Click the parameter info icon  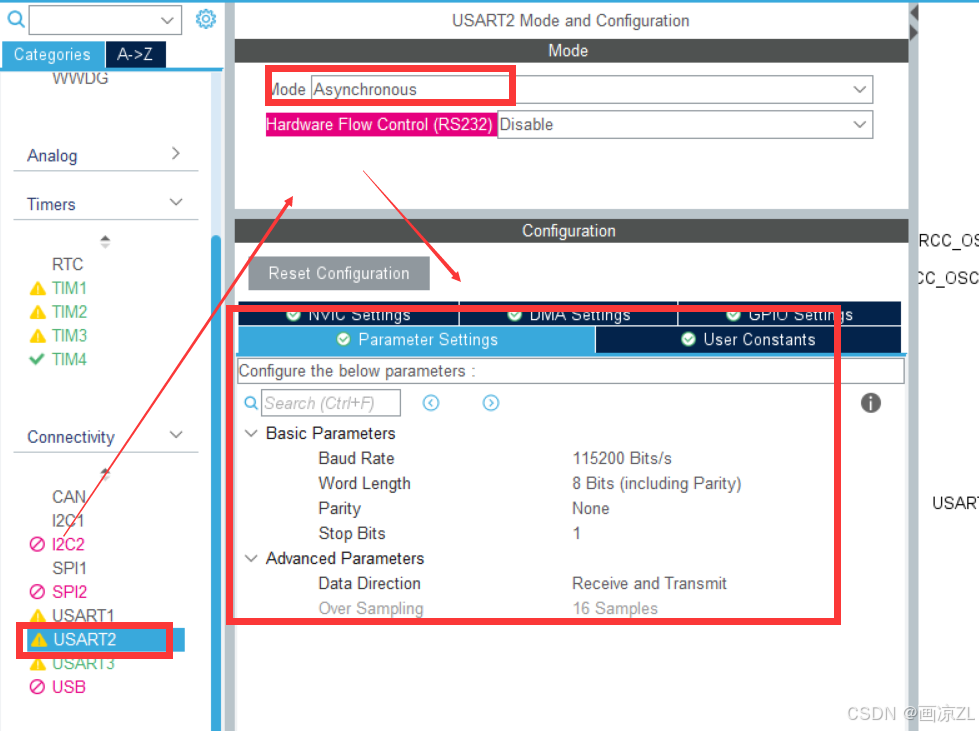(870, 403)
